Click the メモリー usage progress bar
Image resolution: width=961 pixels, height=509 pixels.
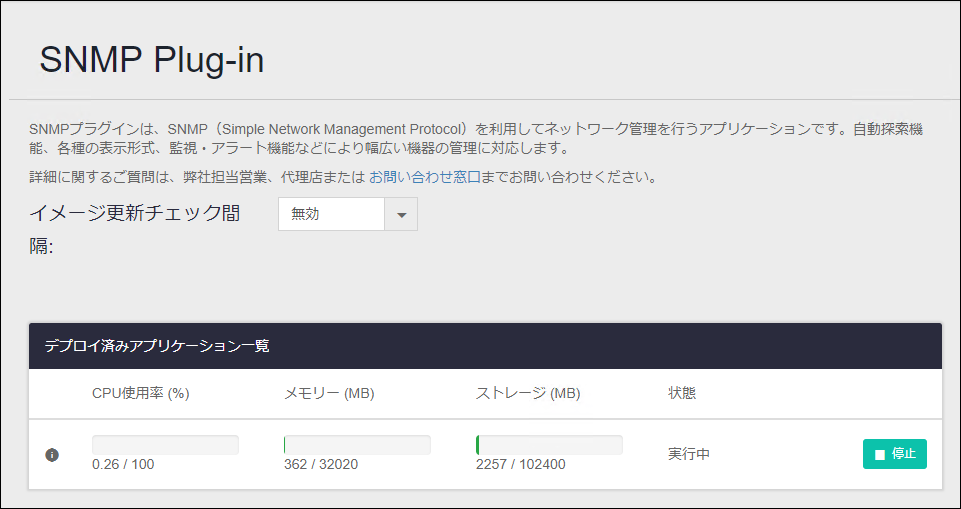(357, 445)
